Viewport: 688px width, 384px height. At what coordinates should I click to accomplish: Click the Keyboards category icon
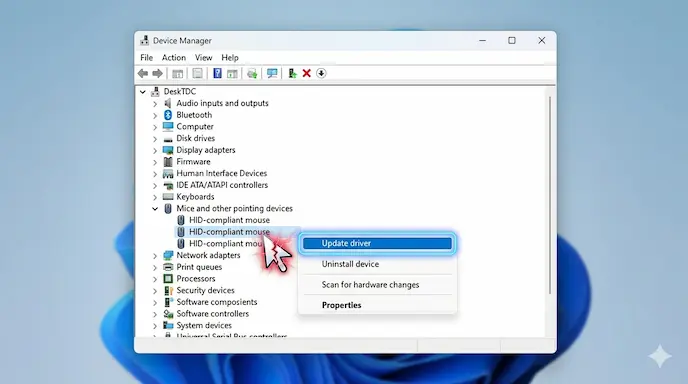click(168, 197)
